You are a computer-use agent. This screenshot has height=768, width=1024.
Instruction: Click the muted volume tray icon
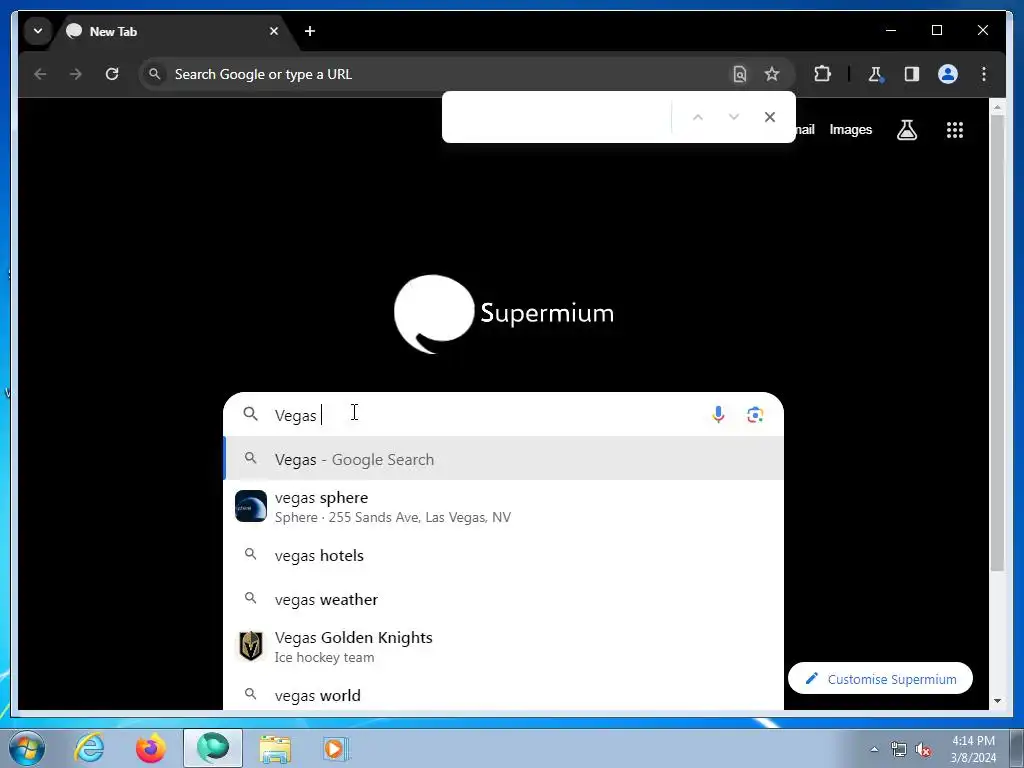[923, 749]
